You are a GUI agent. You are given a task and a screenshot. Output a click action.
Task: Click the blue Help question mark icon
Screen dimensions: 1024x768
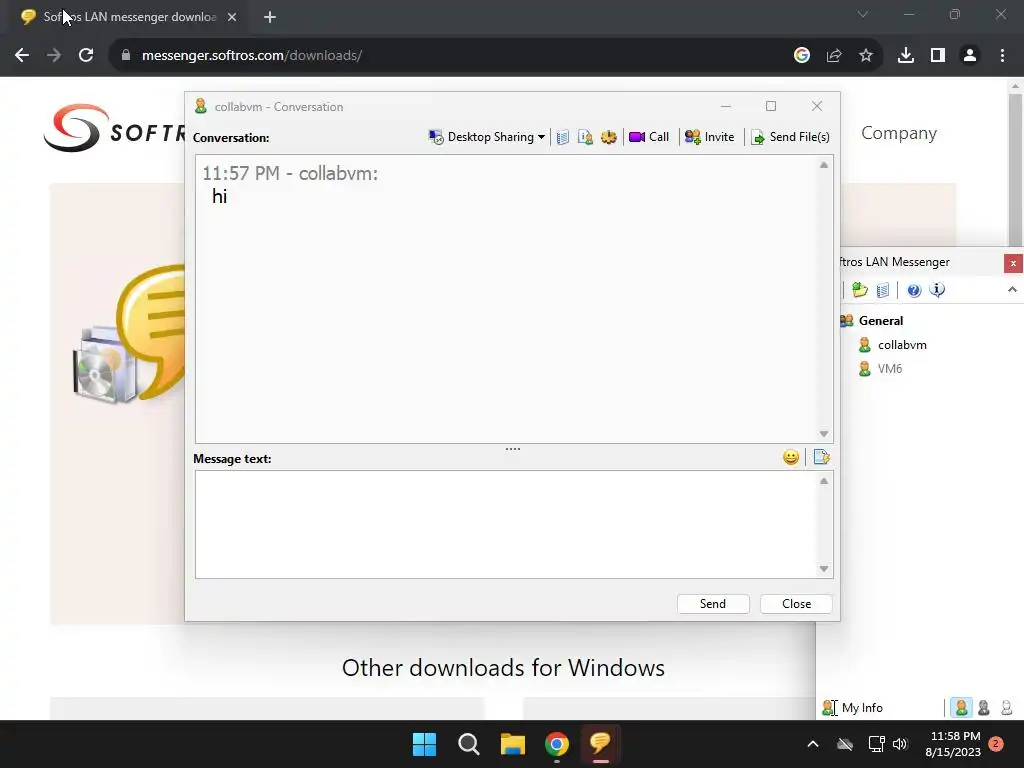pos(914,290)
